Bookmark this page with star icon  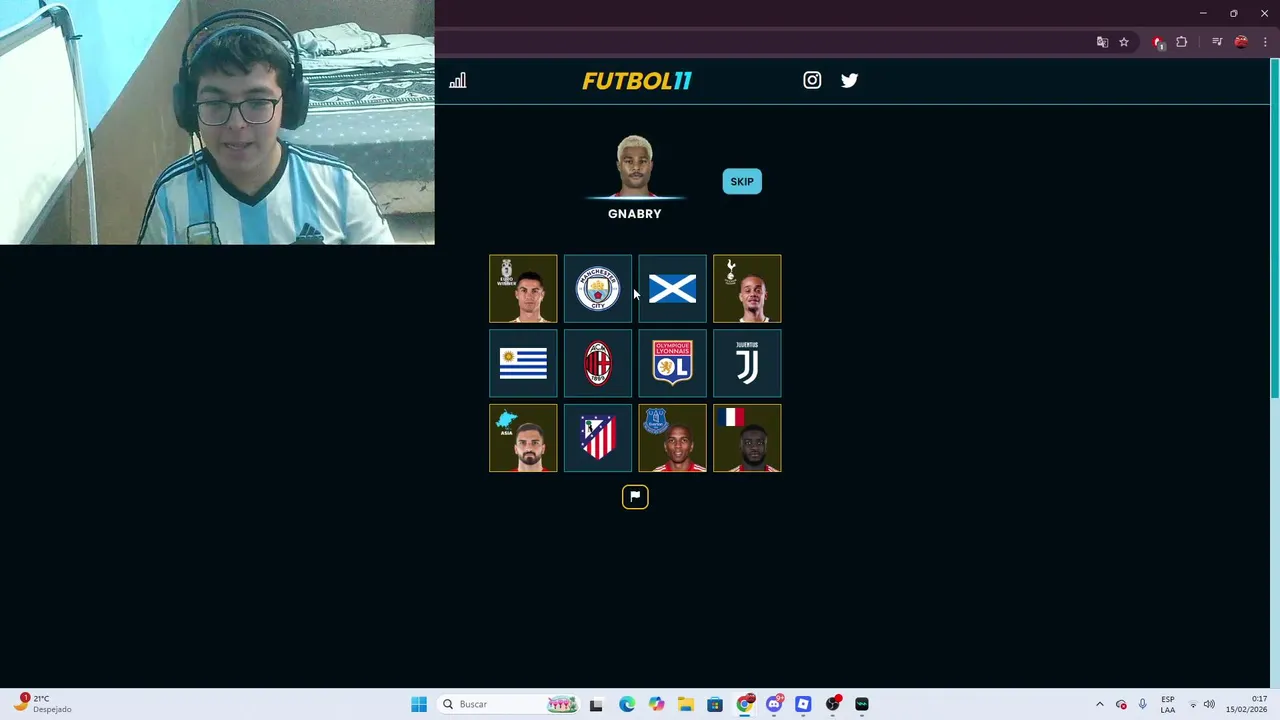(x=1124, y=42)
